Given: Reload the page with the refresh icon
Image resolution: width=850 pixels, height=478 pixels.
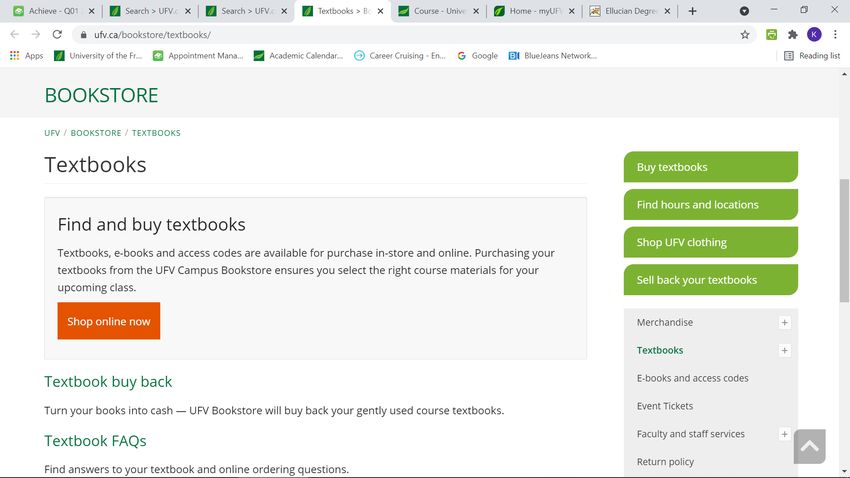Looking at the screenshot, I should tap(57, 34).
